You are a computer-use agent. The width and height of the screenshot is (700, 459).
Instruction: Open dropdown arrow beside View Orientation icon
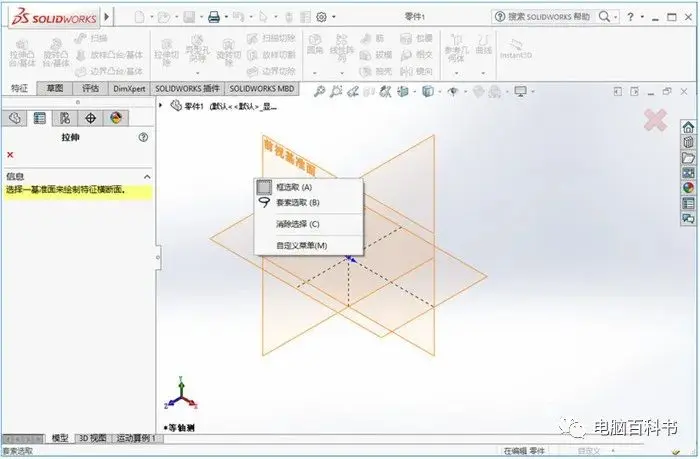click(415, 92)
